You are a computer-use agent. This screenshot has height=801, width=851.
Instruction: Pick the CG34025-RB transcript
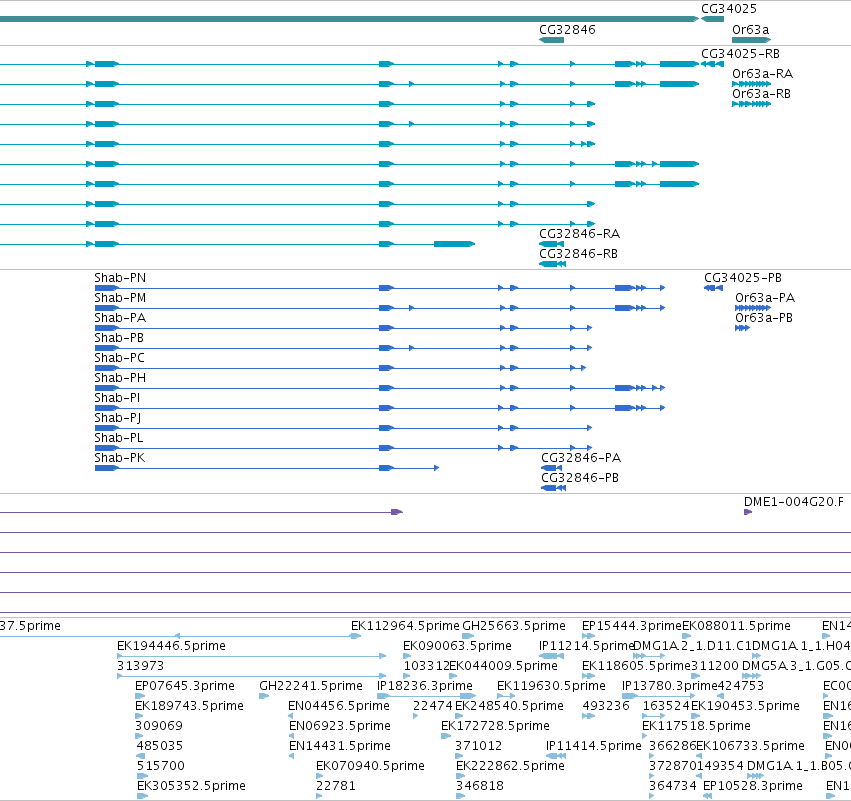pyautogui.click(x=740, y=54)
